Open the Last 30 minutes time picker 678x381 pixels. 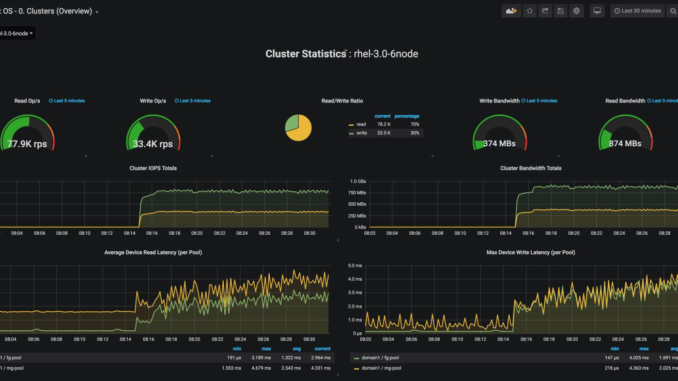[x=637, y=11]
